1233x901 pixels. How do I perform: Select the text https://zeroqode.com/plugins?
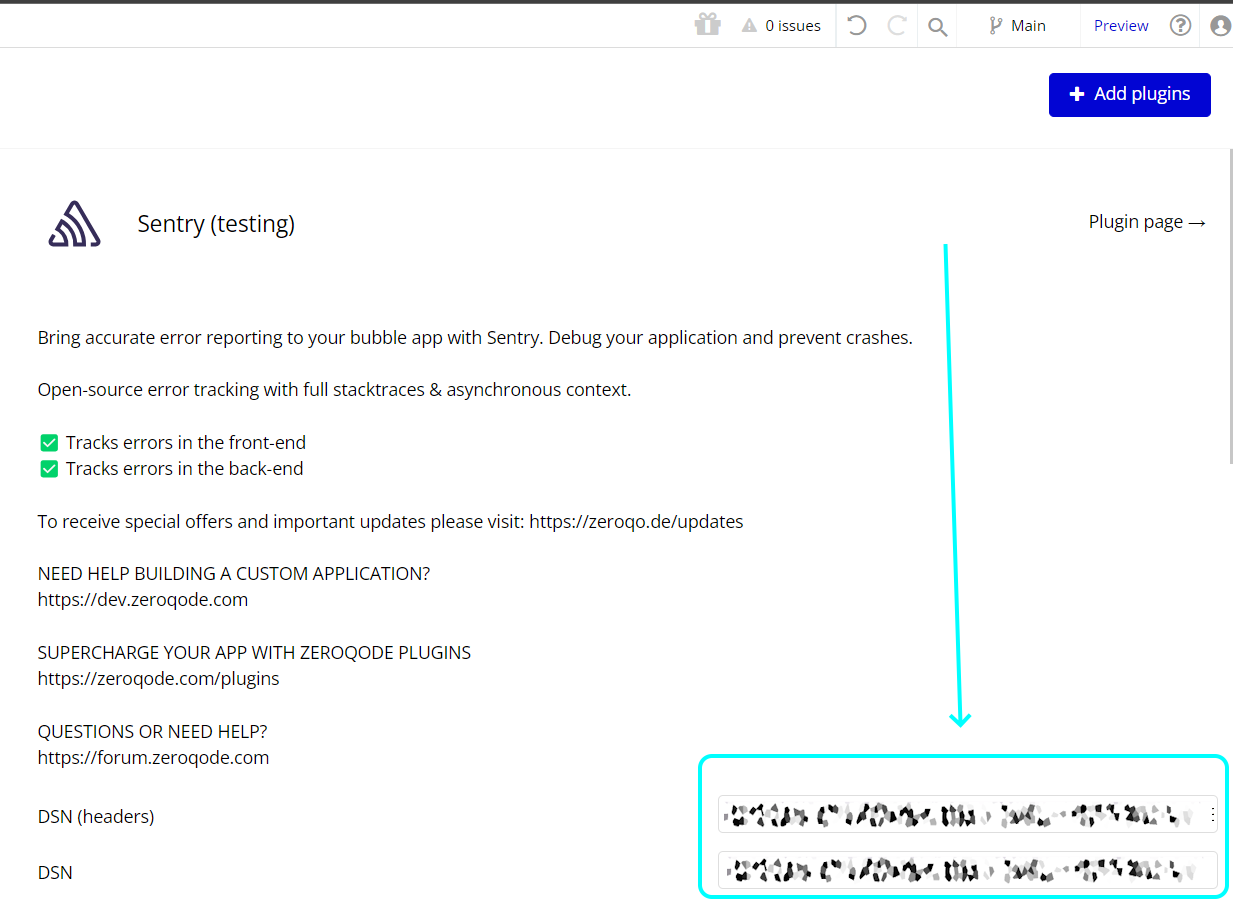point(159,679)
